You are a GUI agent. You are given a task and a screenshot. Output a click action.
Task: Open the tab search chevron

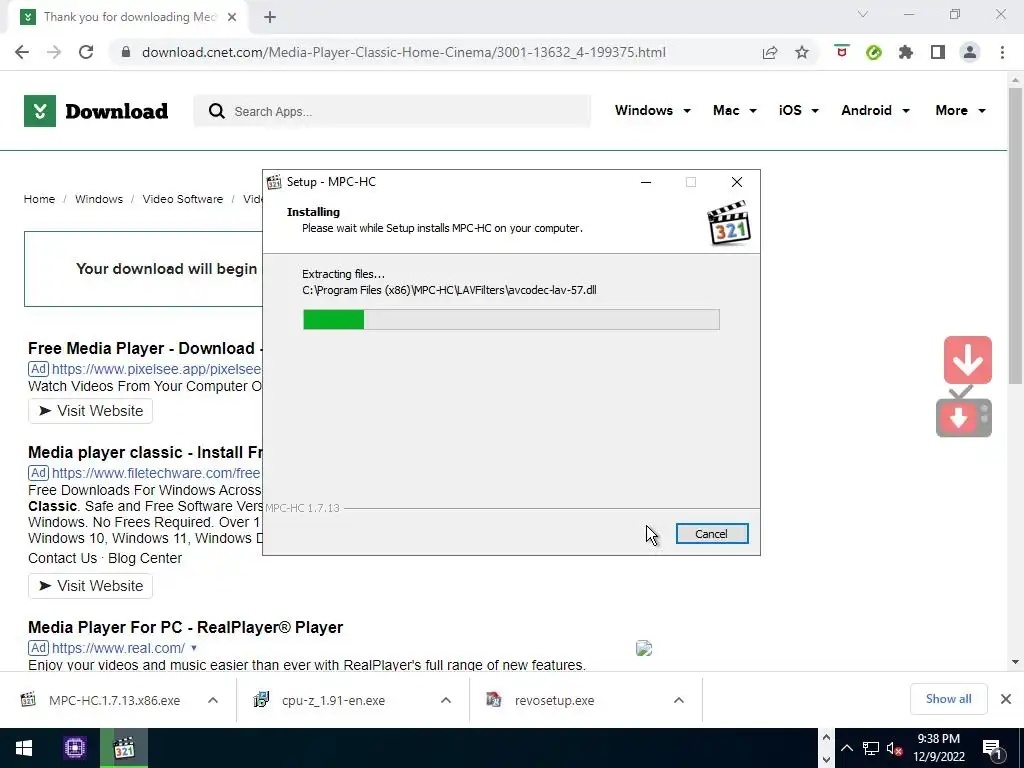click(863, 14)
